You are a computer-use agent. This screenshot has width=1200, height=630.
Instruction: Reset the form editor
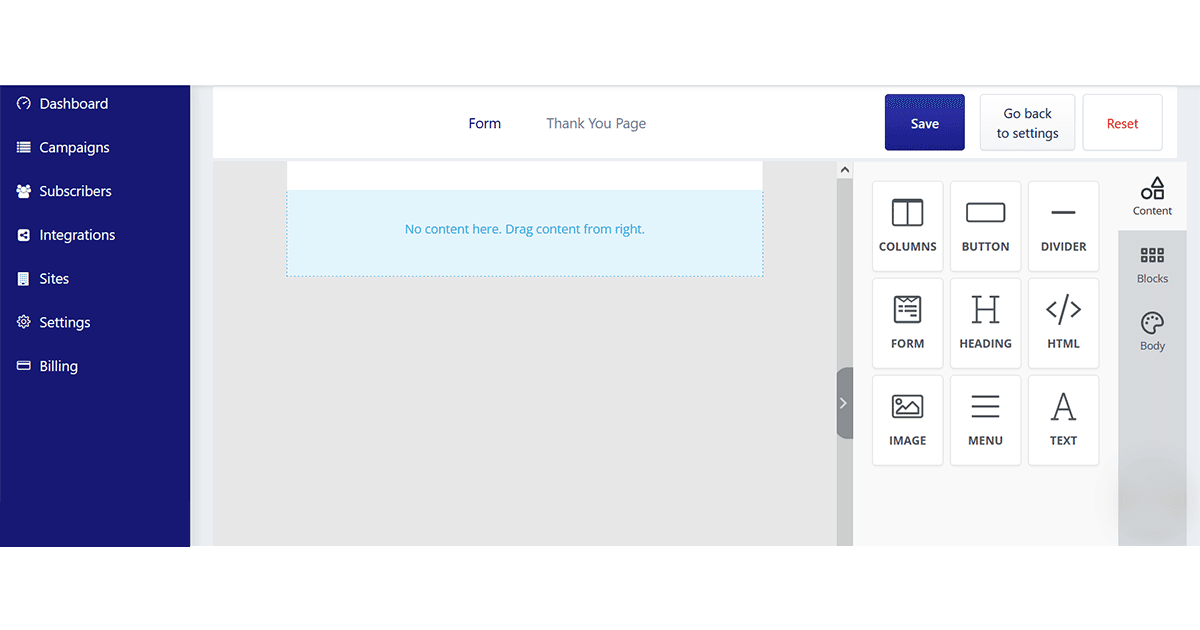1122,123
